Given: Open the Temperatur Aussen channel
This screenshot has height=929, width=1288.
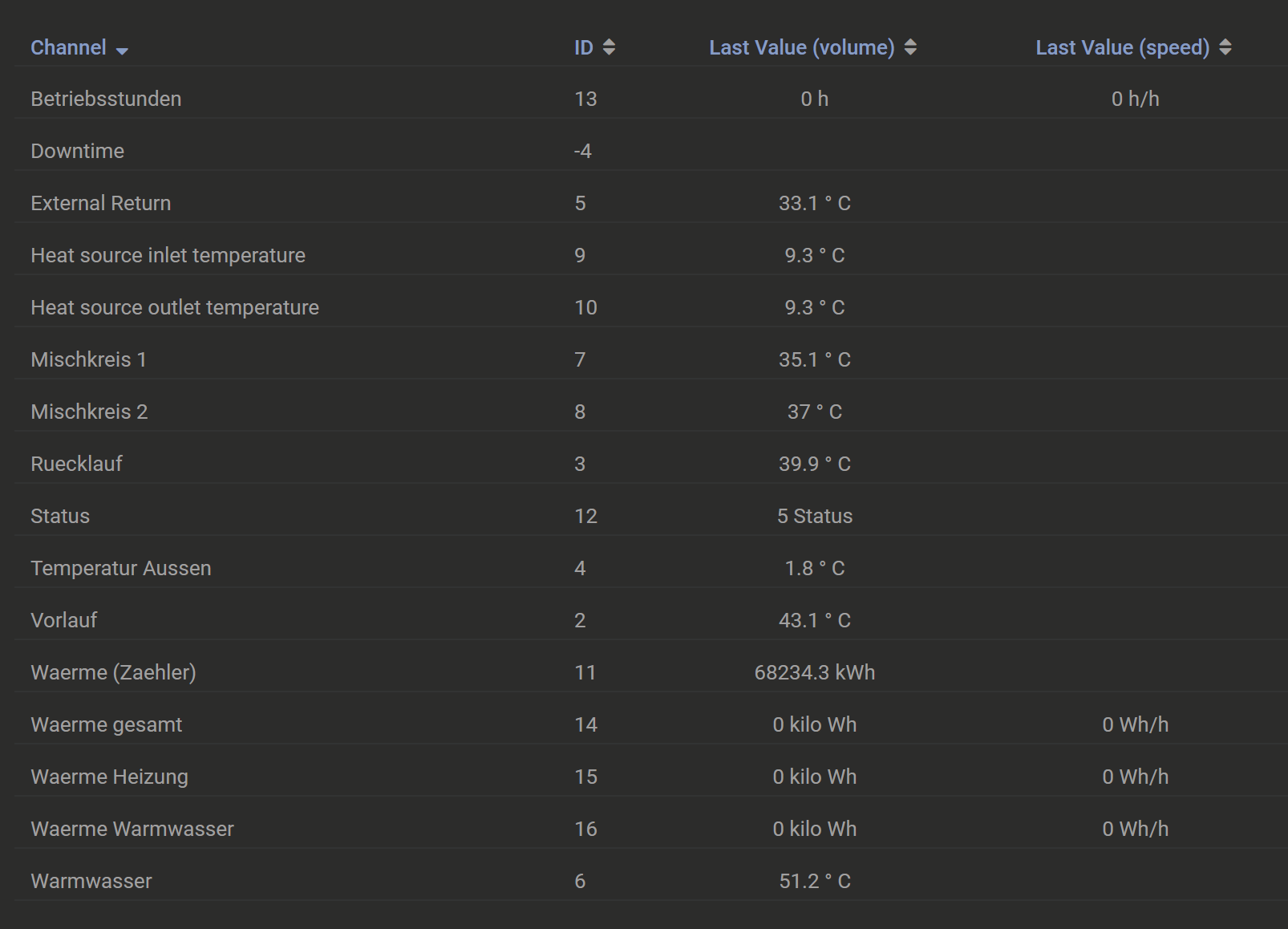Looking at the screenshot, I should 120,568.
